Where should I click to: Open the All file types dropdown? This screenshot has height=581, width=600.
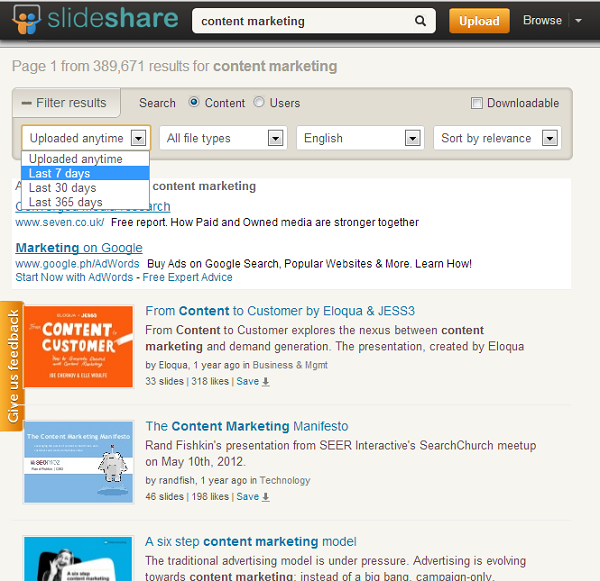[x=223, y=138]
